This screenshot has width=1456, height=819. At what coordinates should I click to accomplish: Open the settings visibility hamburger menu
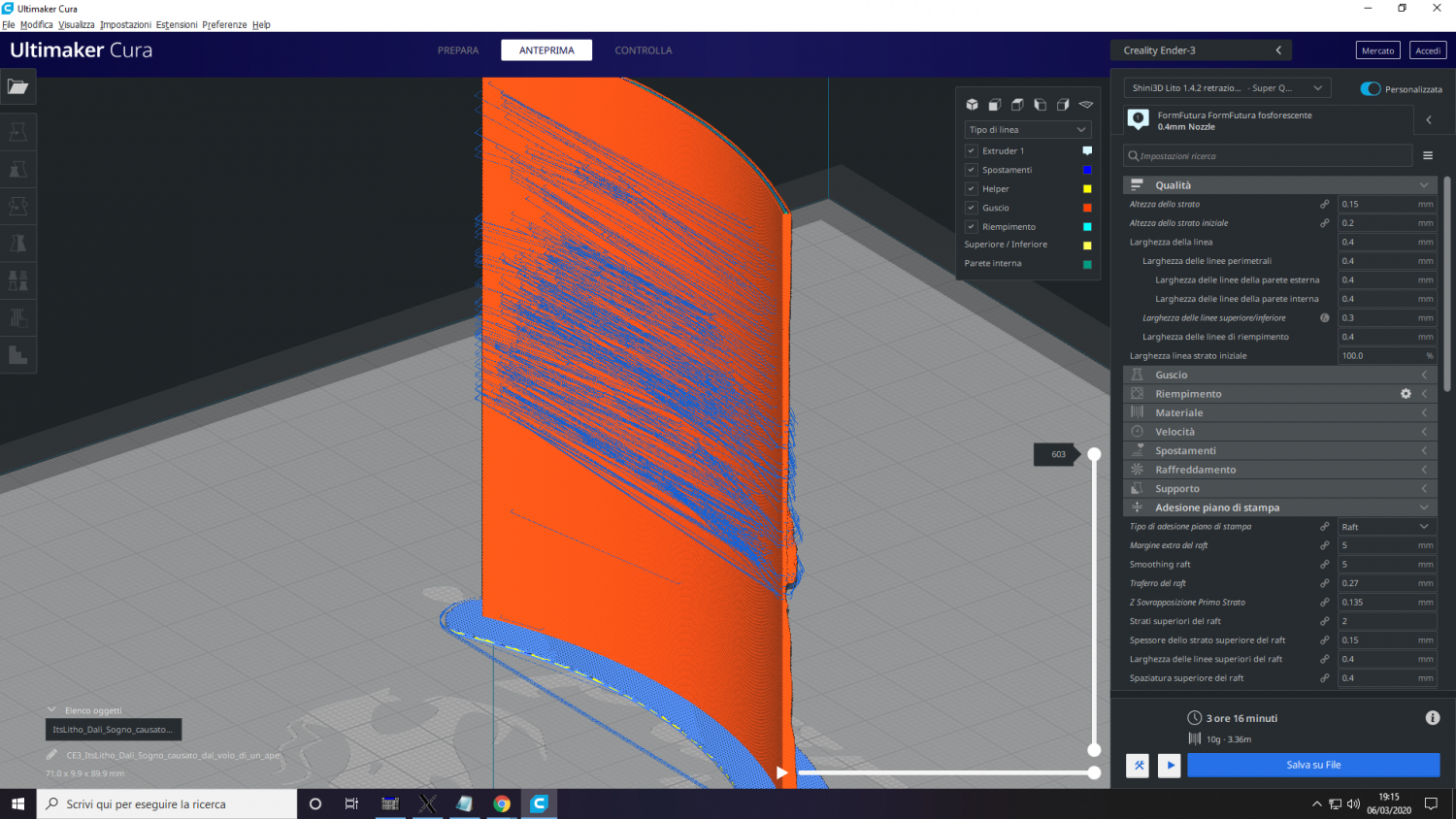[x=1428, y=155]
